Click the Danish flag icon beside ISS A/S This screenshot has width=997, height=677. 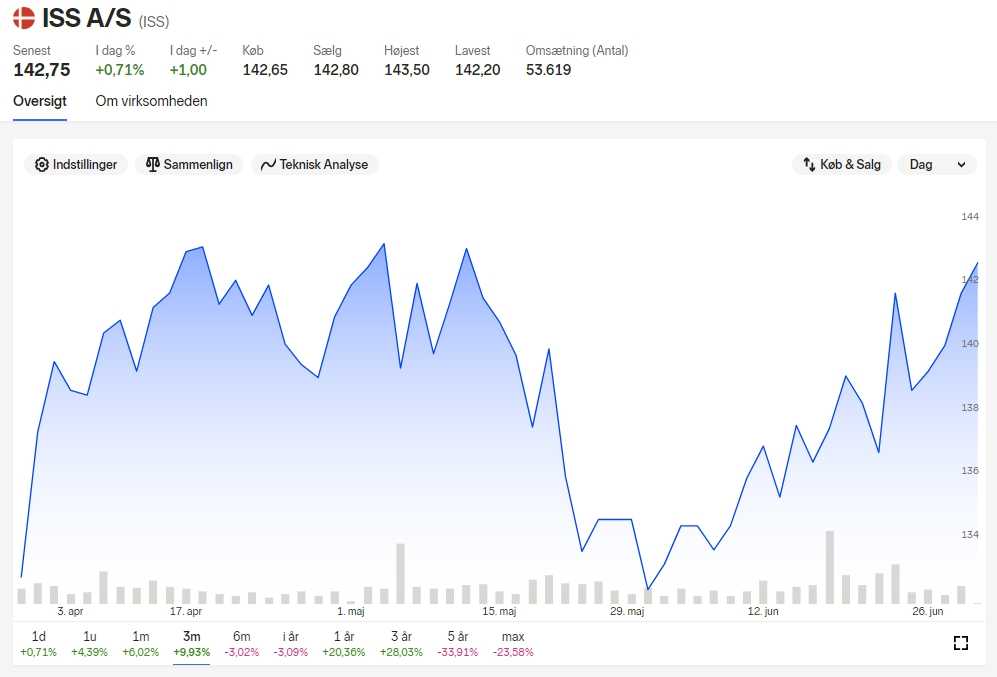pos(24,18)
